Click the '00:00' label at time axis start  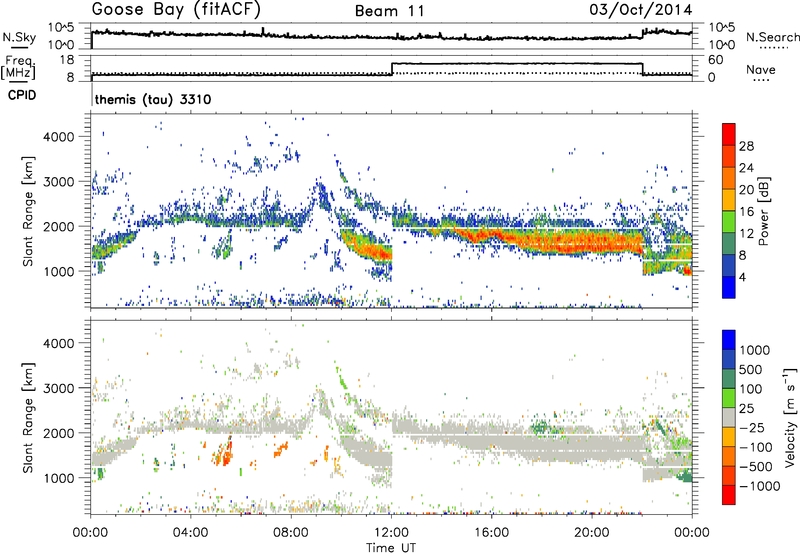click(x=91, y=533)
